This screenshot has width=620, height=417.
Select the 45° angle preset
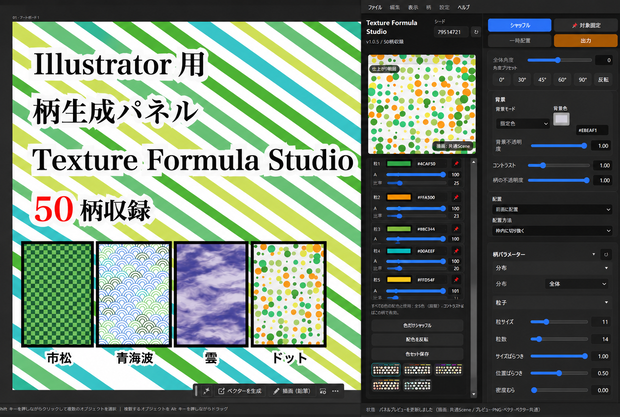coord(542,79)
